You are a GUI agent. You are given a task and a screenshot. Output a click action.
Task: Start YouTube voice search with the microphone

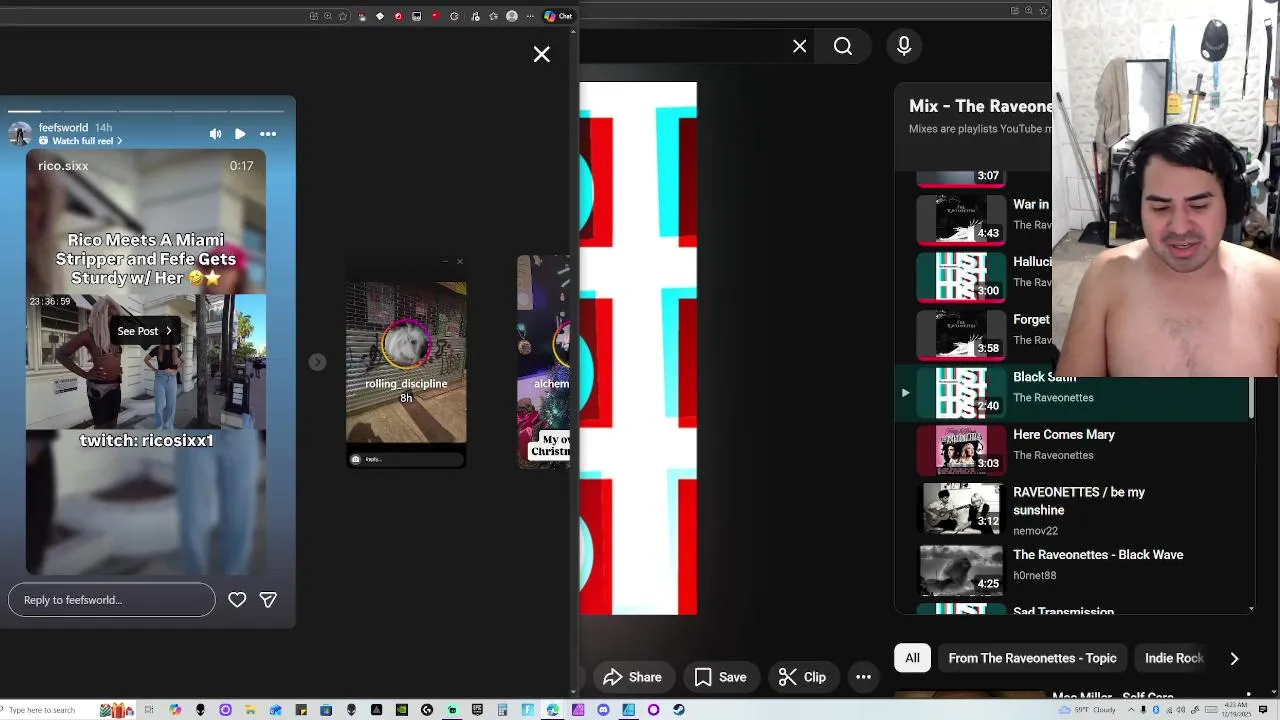point(904,46)
